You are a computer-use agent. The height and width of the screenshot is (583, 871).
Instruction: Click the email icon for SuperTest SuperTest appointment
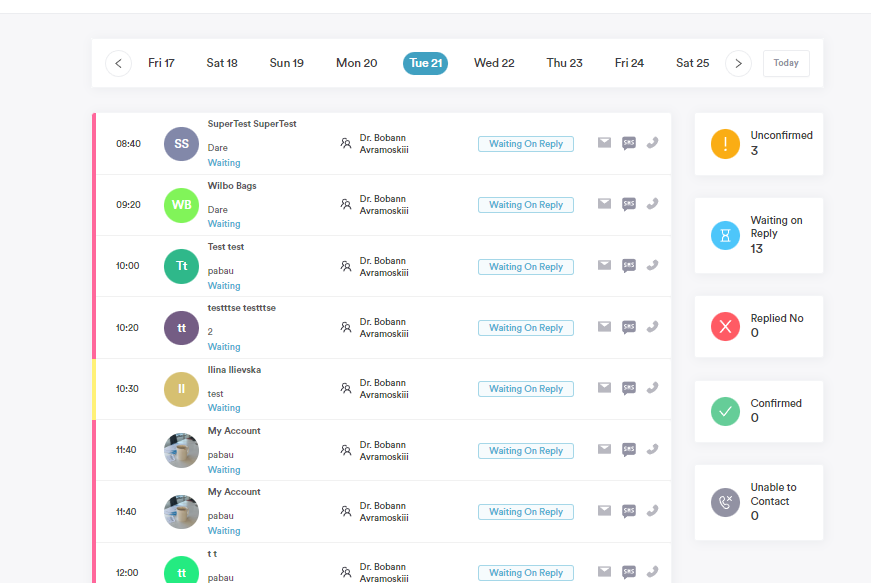604,143
